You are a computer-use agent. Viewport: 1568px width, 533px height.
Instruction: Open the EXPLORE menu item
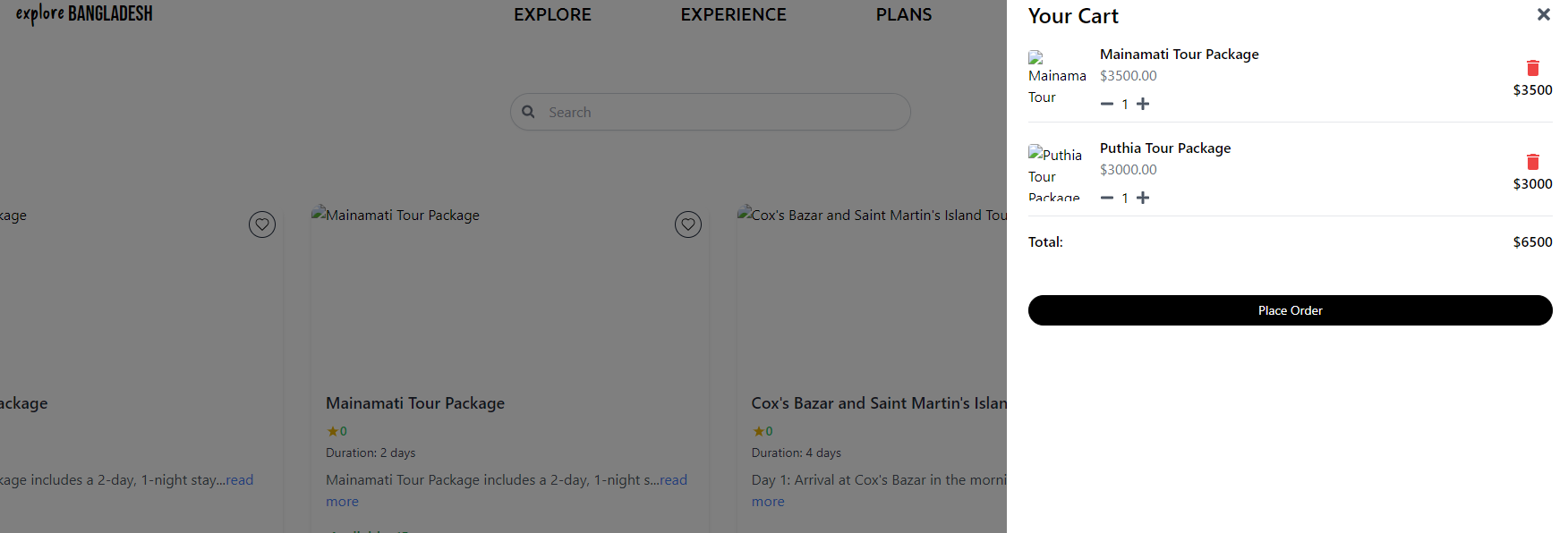[552, 14]
